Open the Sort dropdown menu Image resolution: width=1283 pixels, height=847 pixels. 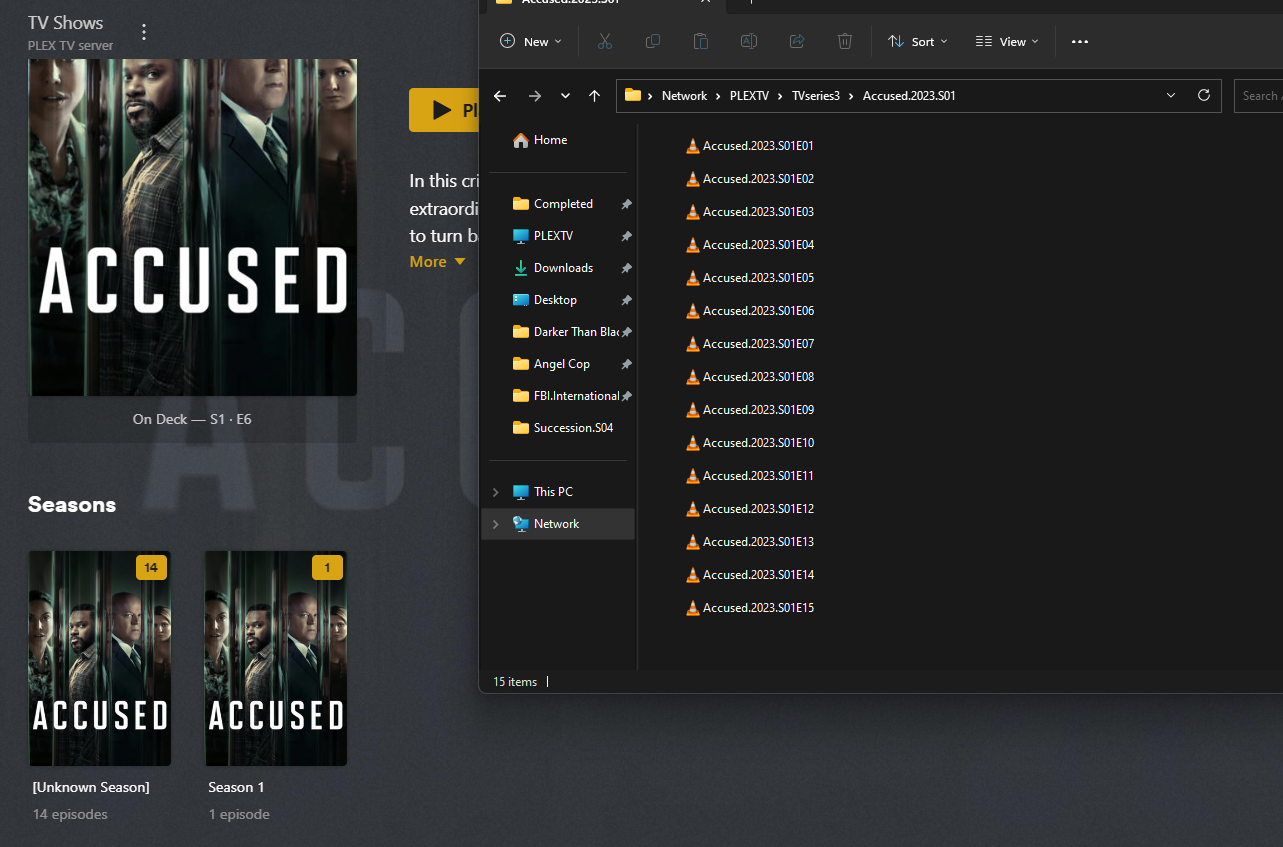click(x=918, y=41)
